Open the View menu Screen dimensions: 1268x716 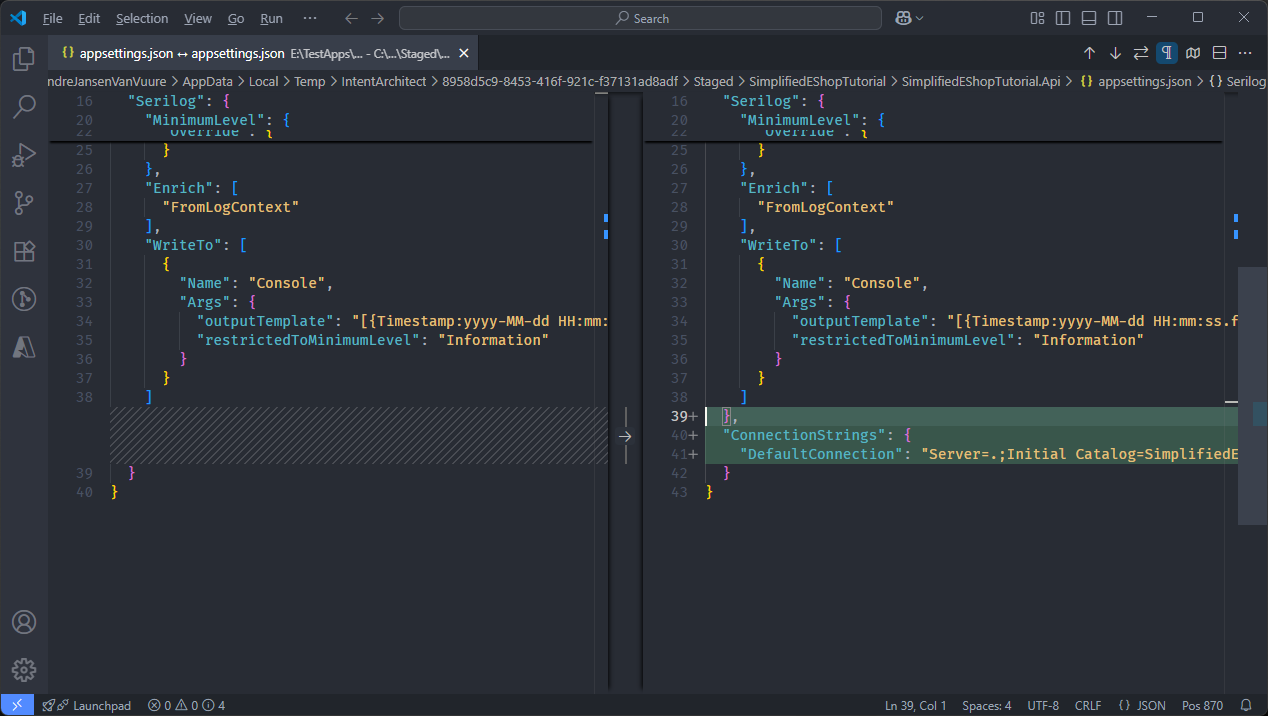pos(198,18)
